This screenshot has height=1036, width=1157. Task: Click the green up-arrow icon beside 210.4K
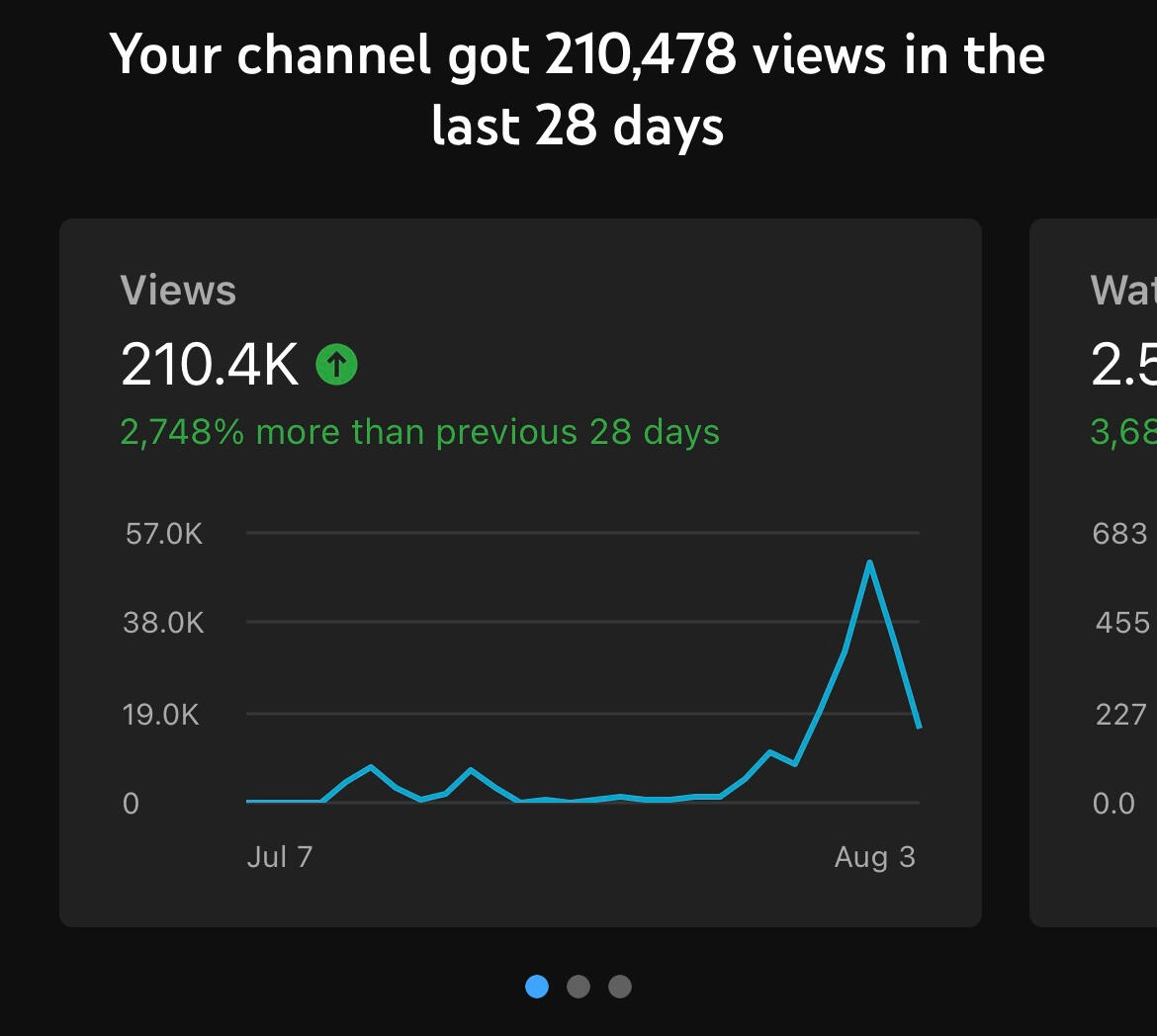coord(336,366)
